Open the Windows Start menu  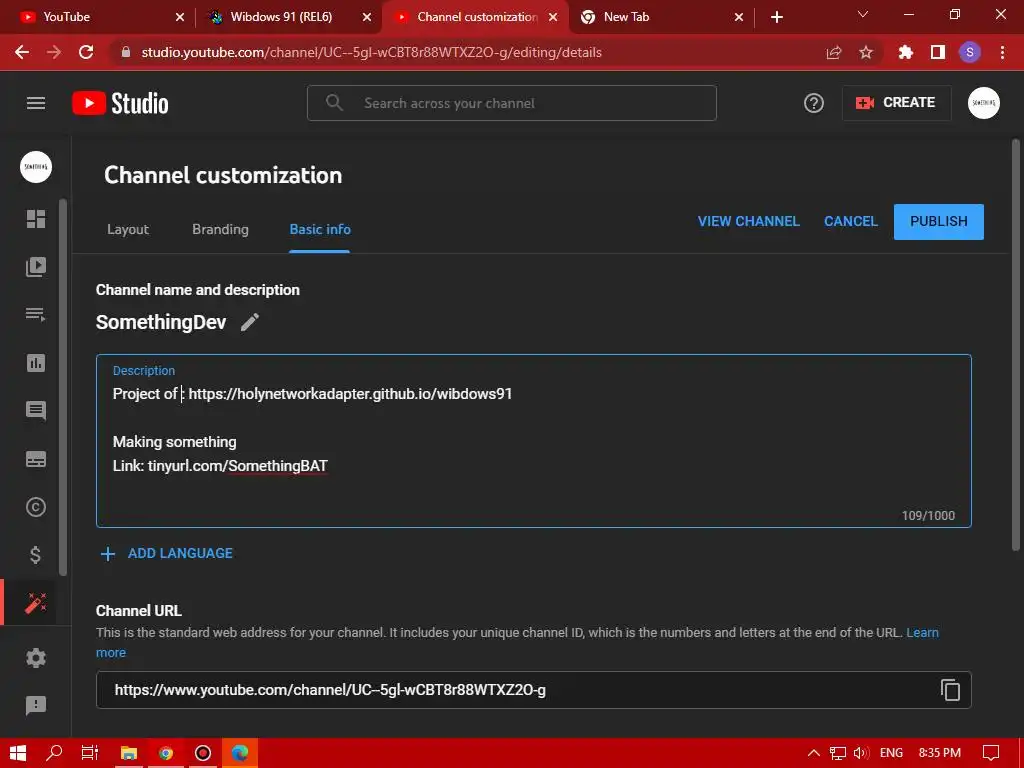tap(18, 753)
